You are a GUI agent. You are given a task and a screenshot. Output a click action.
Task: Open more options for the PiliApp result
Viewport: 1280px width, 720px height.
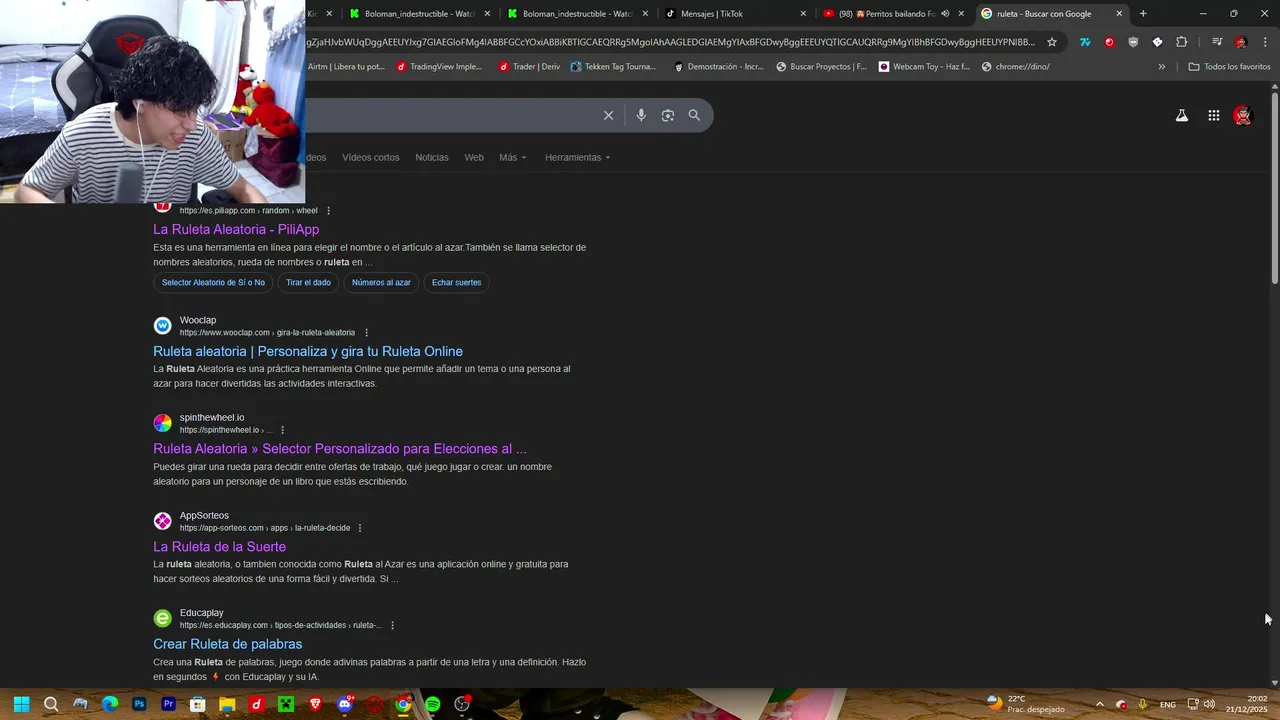328,211
